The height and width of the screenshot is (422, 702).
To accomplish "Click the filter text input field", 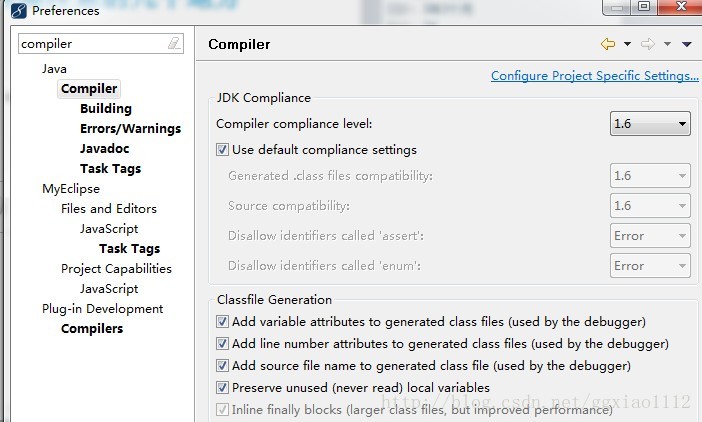I will pos(90,44).
